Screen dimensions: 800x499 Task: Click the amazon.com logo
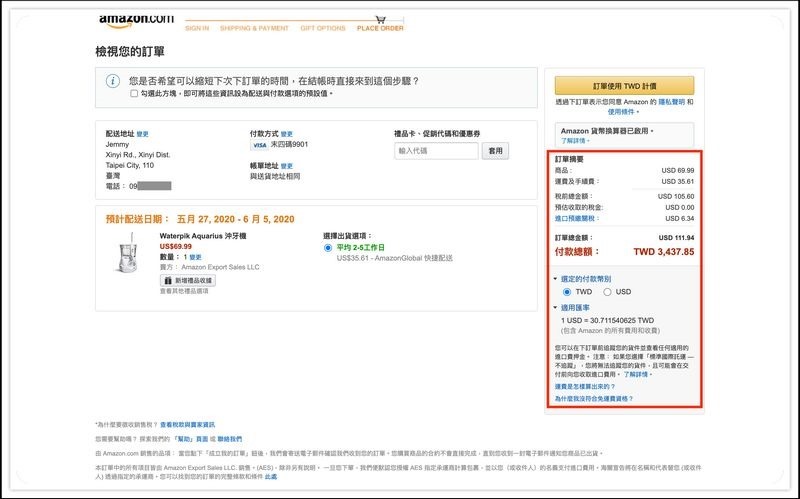pos(136,20)
